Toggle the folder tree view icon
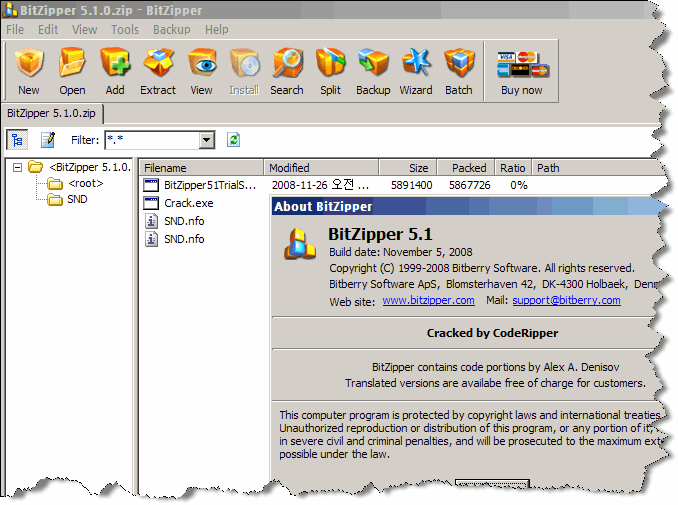Screen dimensions: 678x505 17,140
